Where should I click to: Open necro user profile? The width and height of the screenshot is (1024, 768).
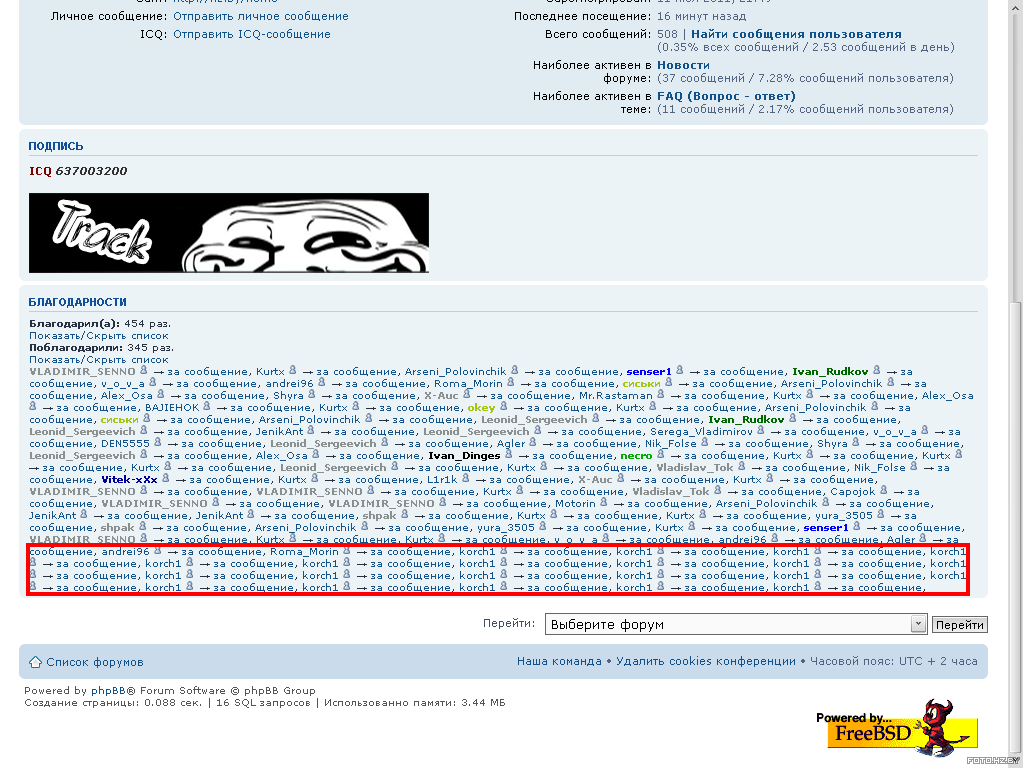tap(636, 455)
